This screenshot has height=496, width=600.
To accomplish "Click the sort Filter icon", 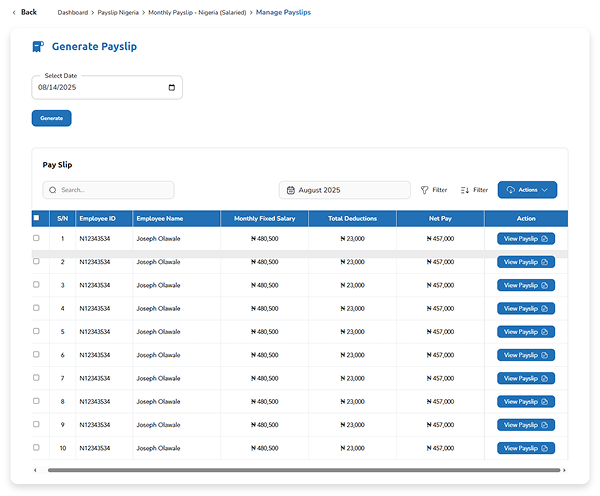I will tap(465, 190).
